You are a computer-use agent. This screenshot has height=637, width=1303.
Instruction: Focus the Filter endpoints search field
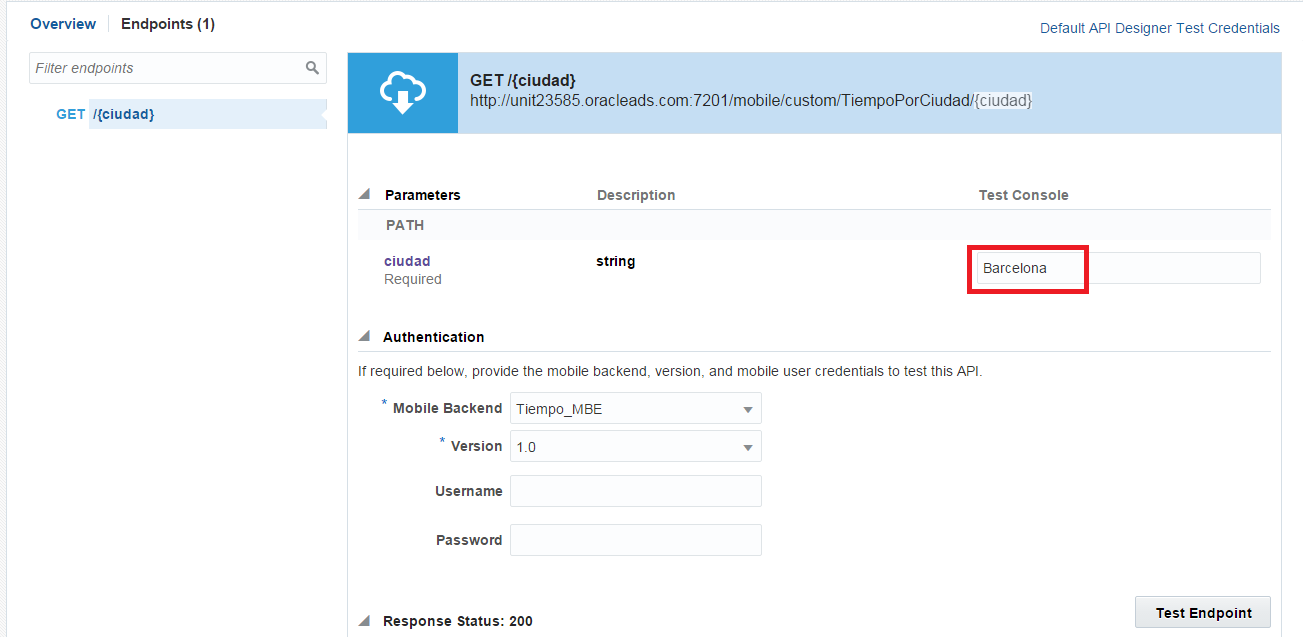coord(178,68)
